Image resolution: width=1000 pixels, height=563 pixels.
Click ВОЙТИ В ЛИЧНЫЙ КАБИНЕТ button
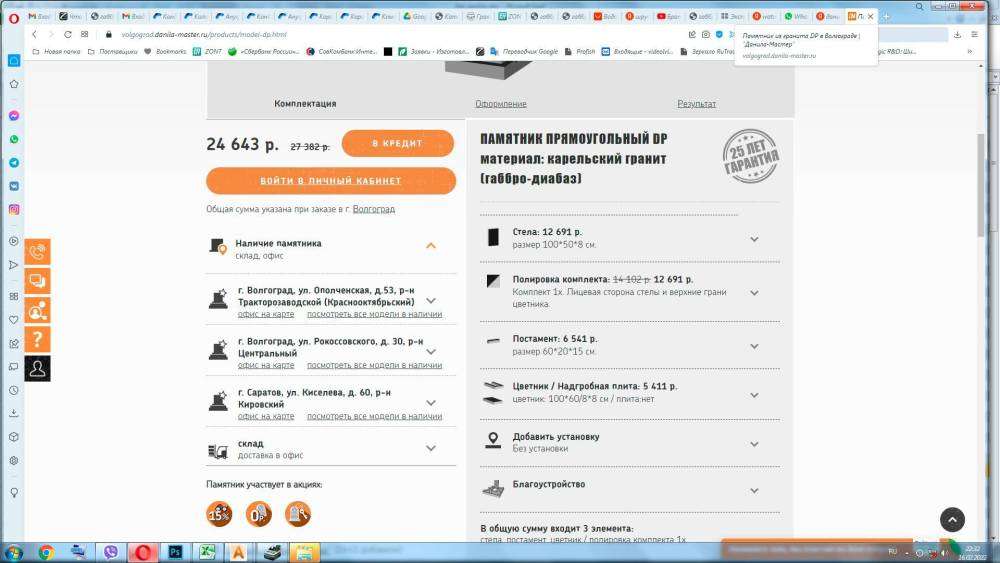coord(331,181)
